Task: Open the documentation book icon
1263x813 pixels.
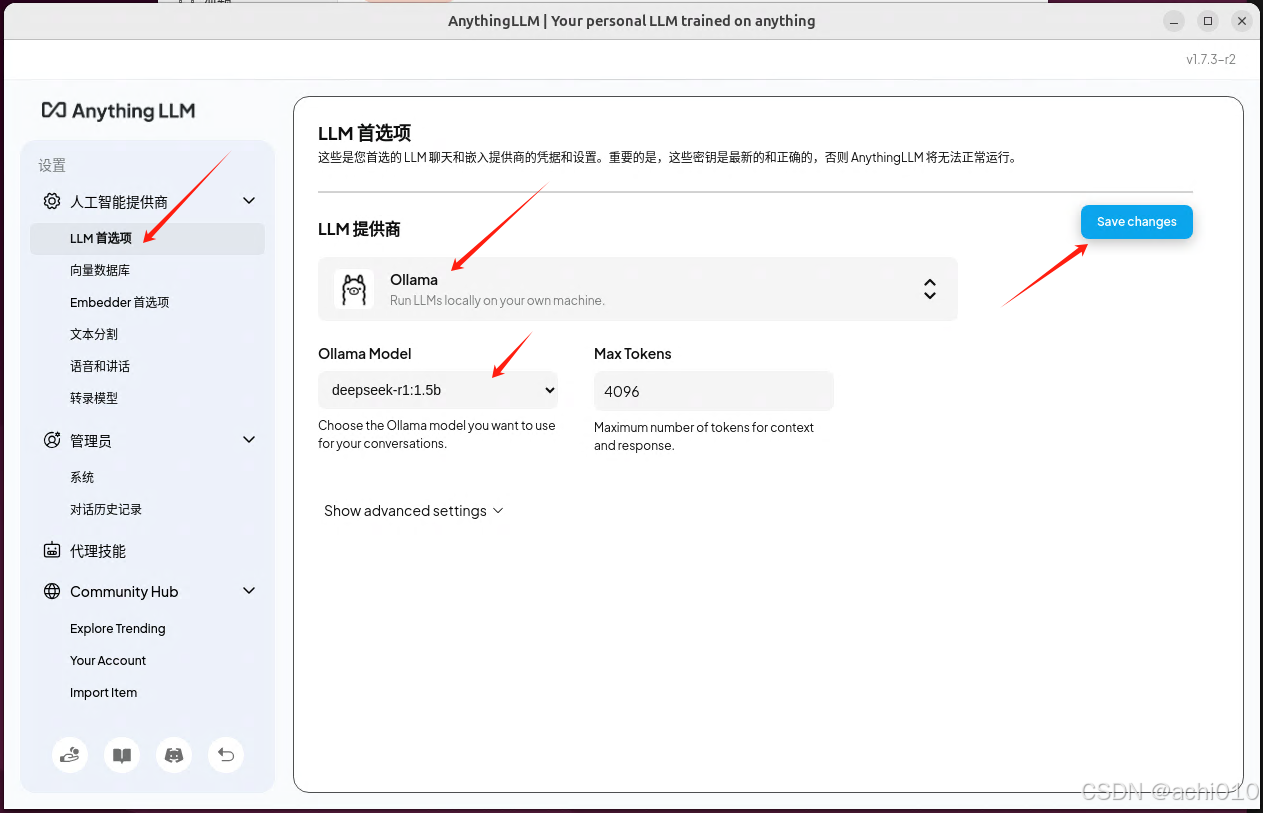Action: pyautogui.click(x=122, y=755)
